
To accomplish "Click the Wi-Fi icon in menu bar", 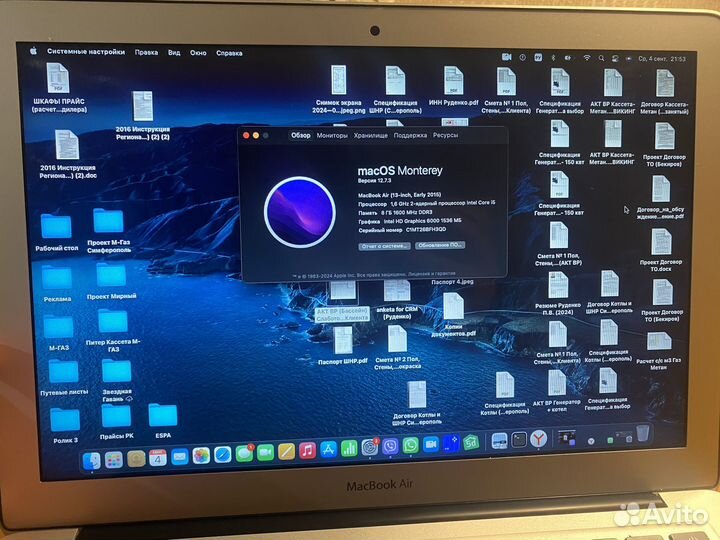I will coord(587,58).
